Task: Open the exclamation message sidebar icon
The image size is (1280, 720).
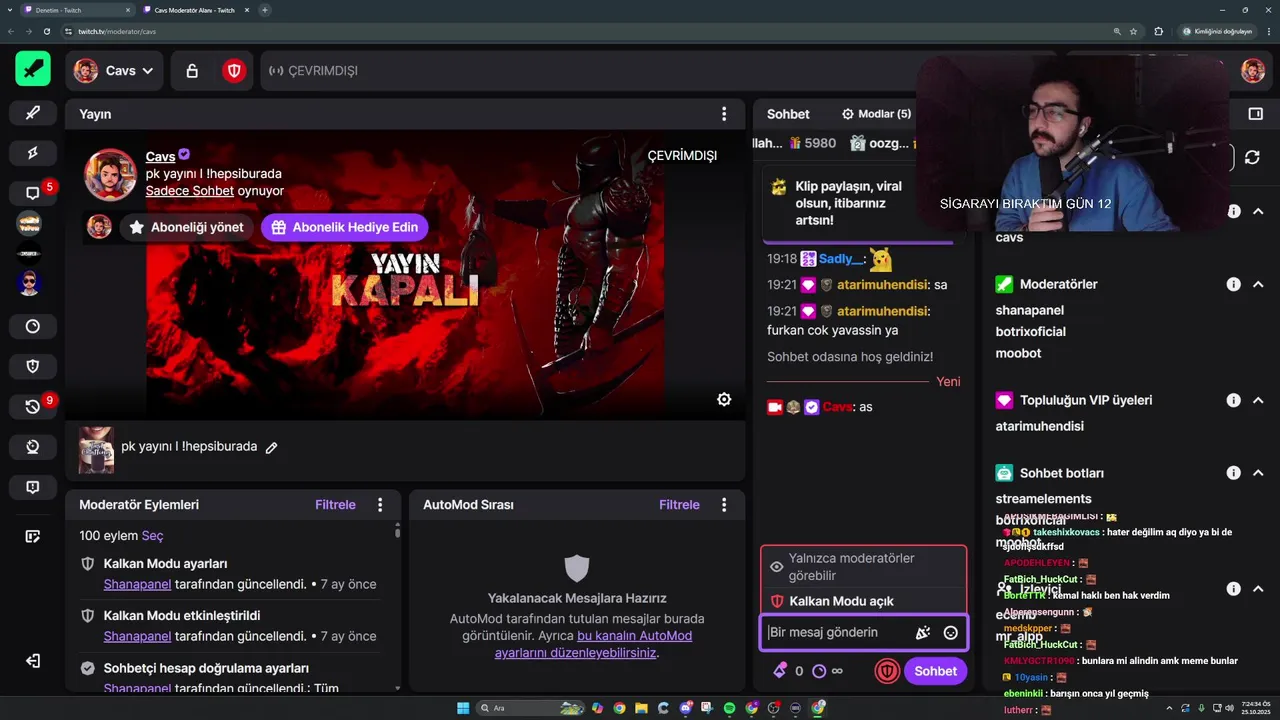Action: [32, 487]
